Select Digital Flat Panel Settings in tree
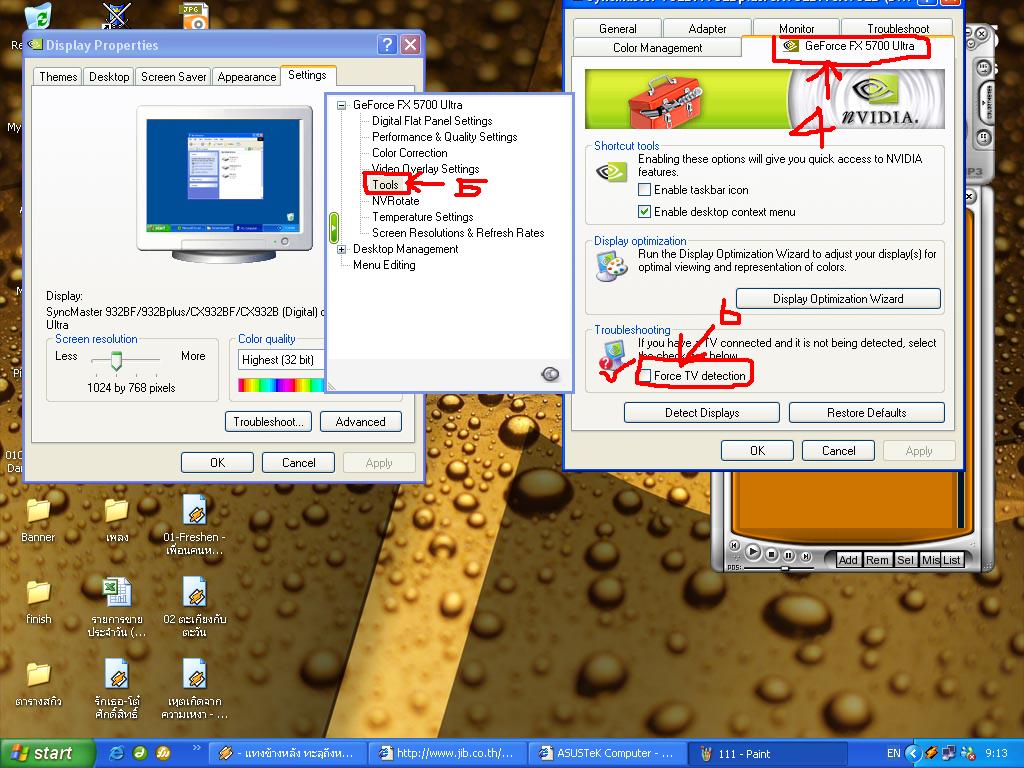Viewport: 1024px width, 768px height. tap(432, 121)
